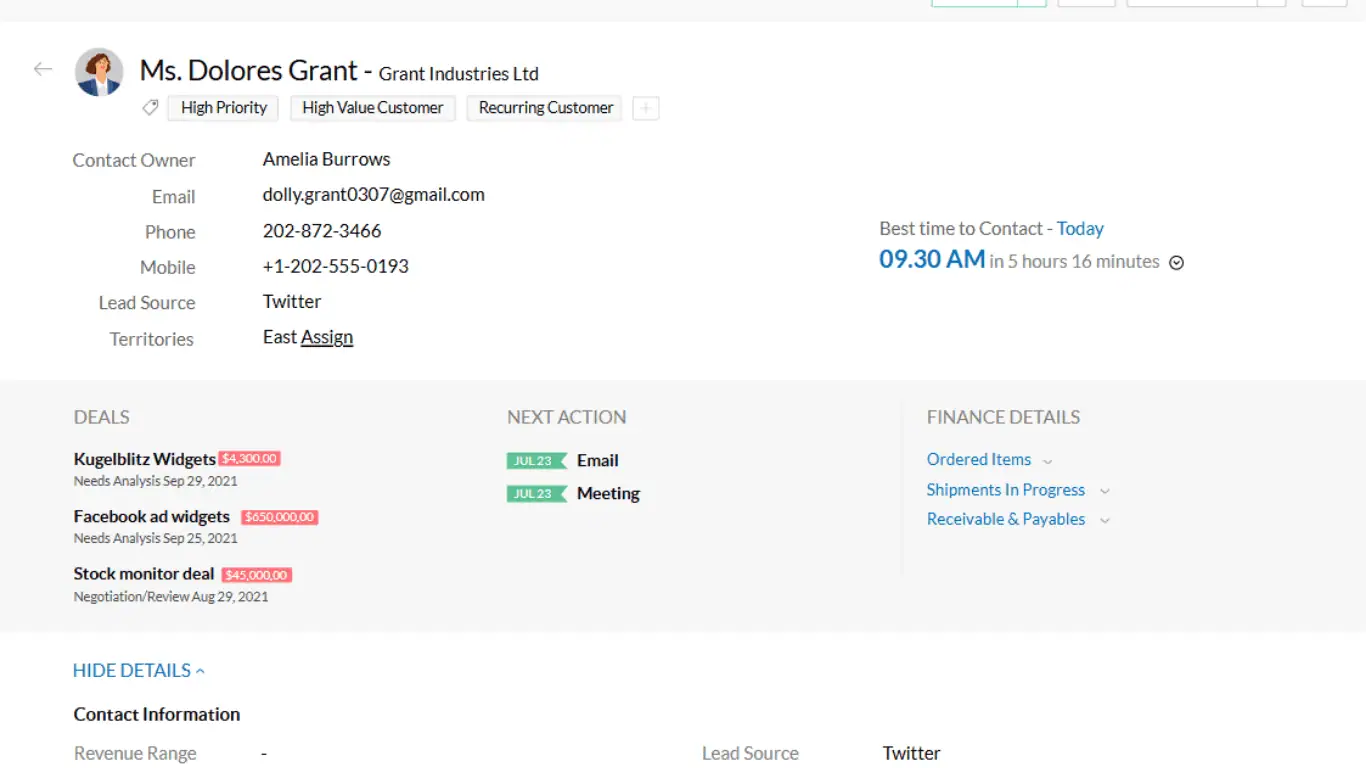1366x768 pixels.
Task: Click the $650,000.00 deal amount badge
Action: click(x=279, y=518)
